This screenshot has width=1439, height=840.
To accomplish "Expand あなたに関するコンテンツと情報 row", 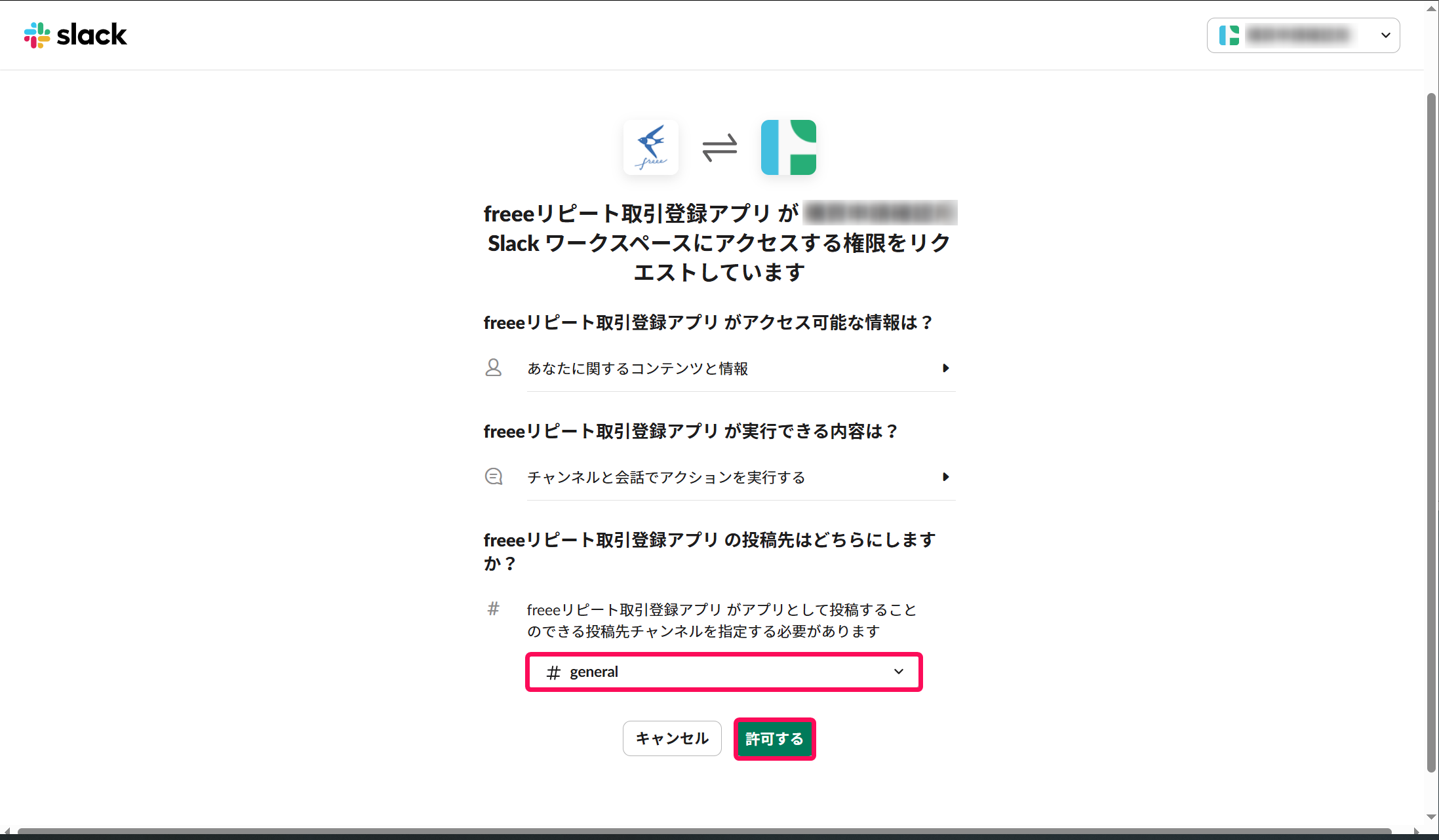I will [741, 368].
